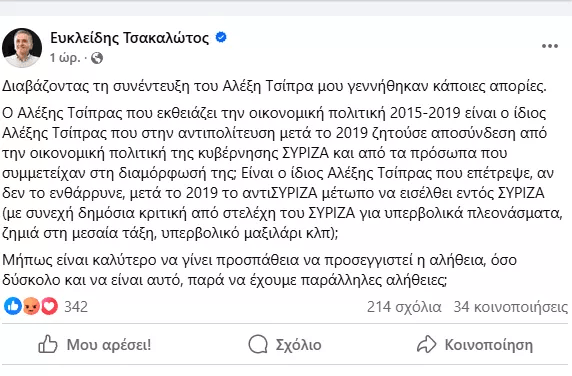View the 34 κοινοποιήσεις shares
The width and height of the screenshot is (572, 376).
point(511,307)
